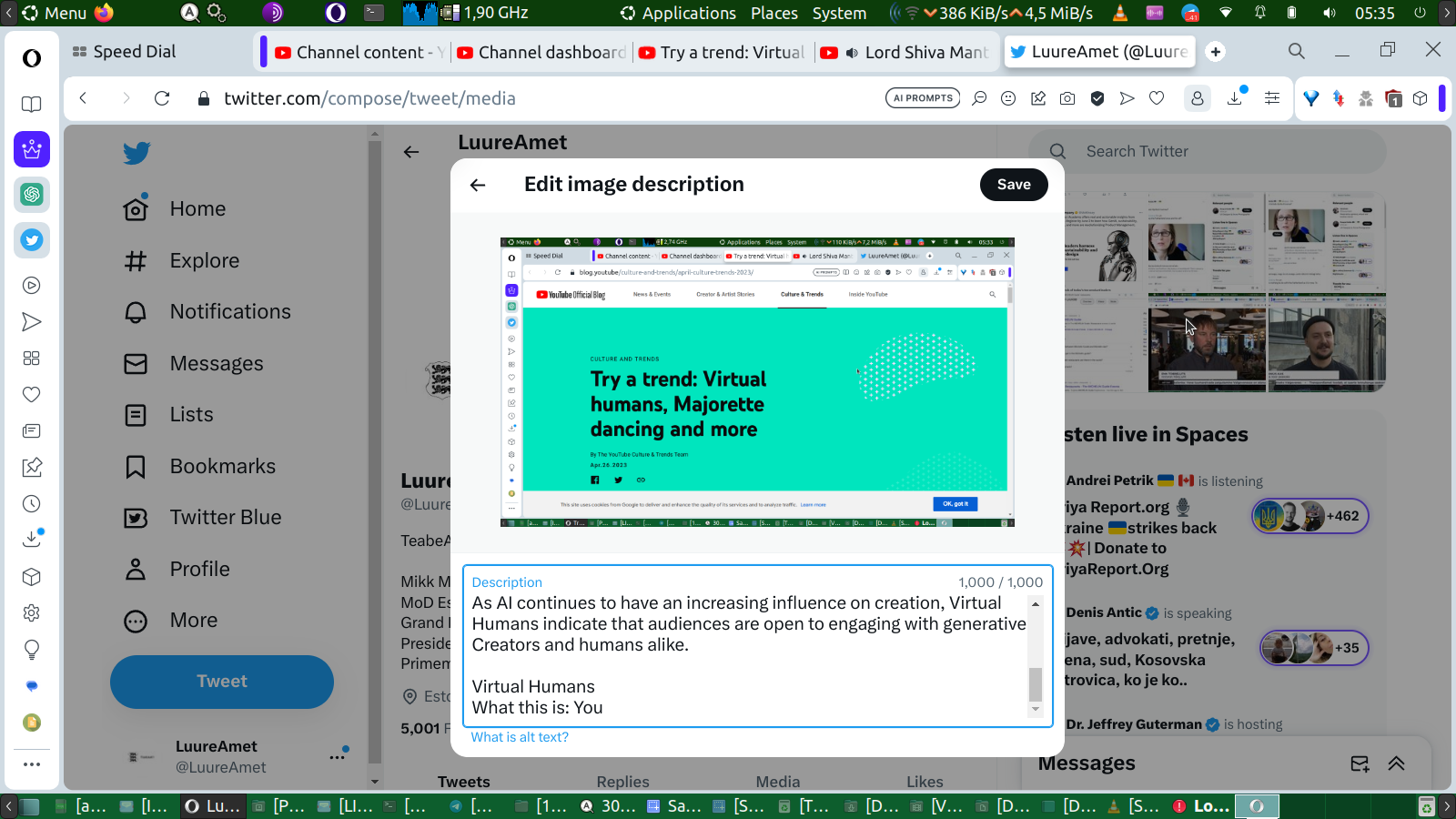Open the Easy Setup sliders icon

tap(1272, 98)
